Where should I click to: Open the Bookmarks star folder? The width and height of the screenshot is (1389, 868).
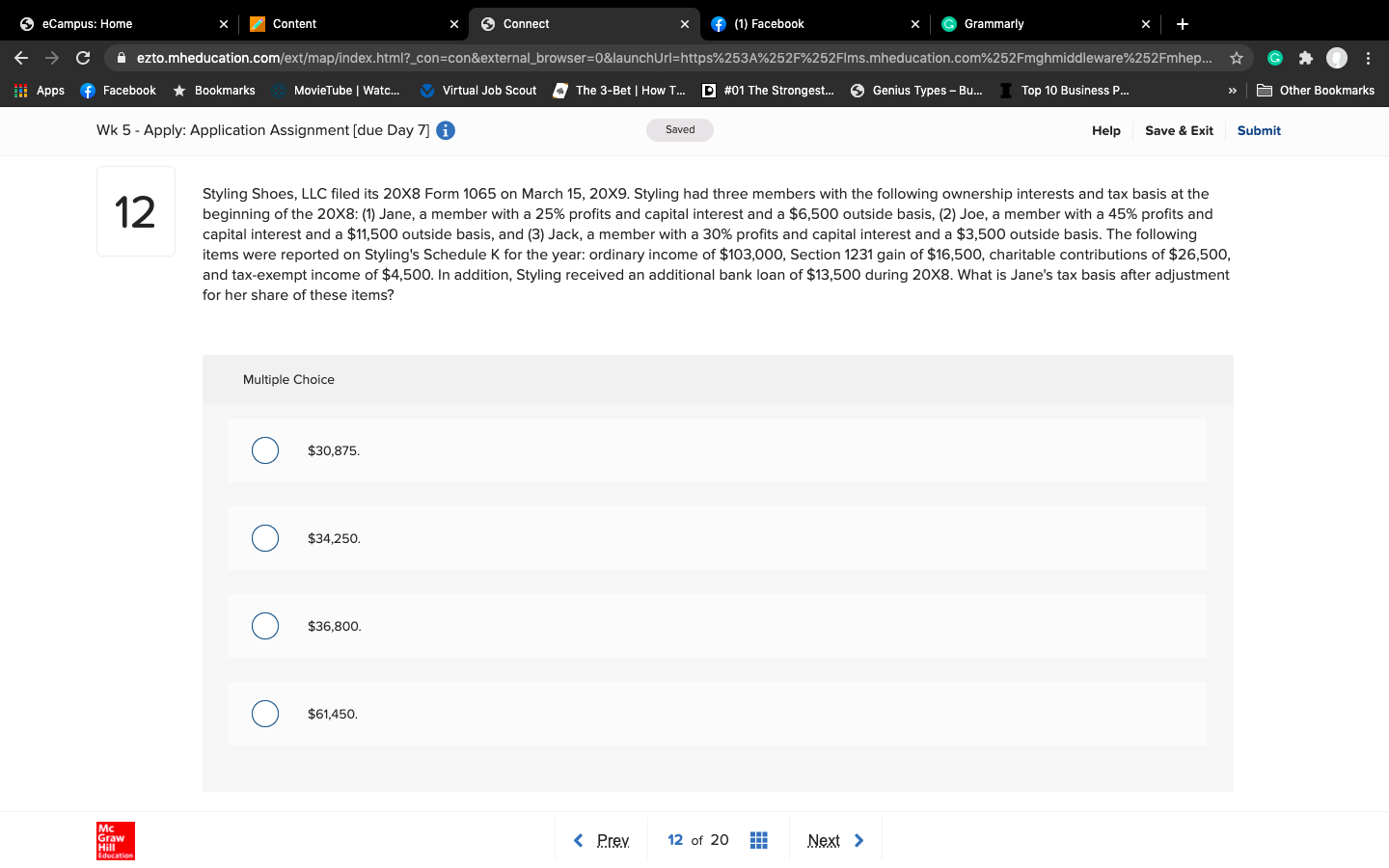pyautogui.click(x=214, y=91)
